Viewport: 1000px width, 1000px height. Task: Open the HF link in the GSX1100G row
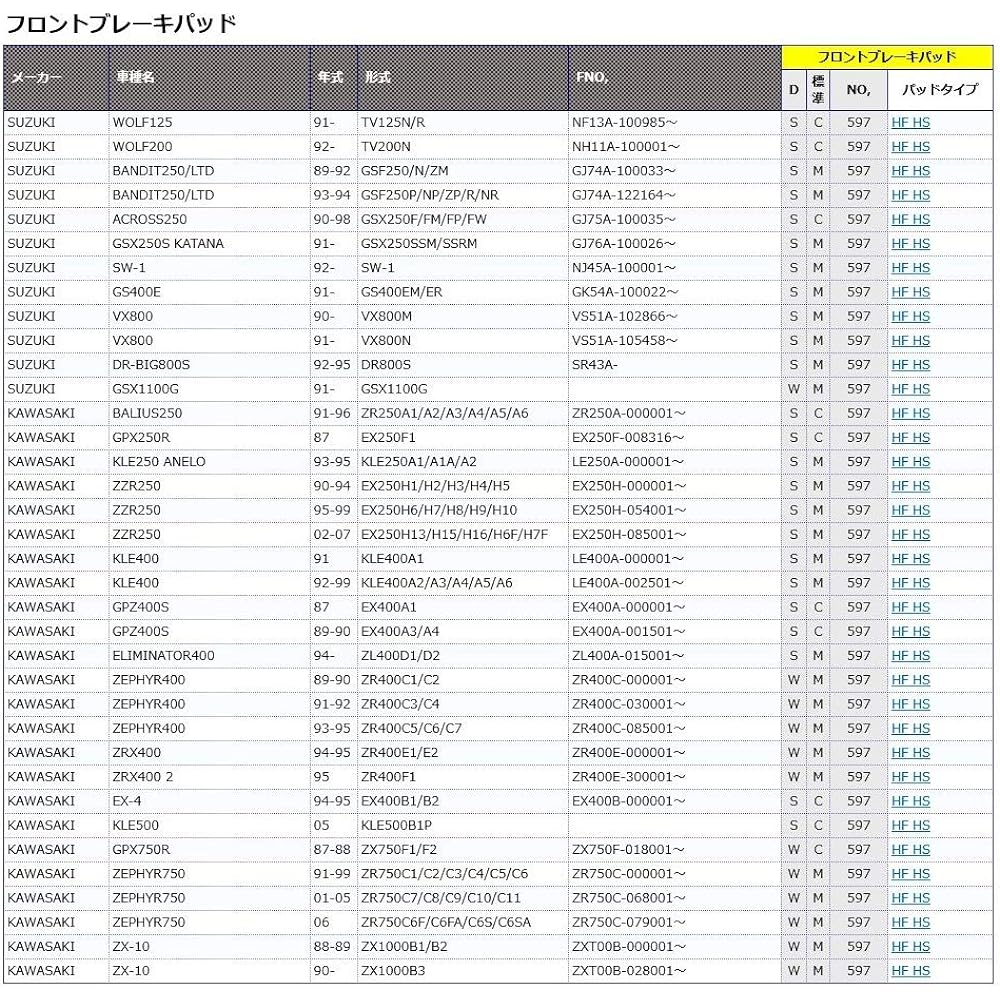[899, 389]
